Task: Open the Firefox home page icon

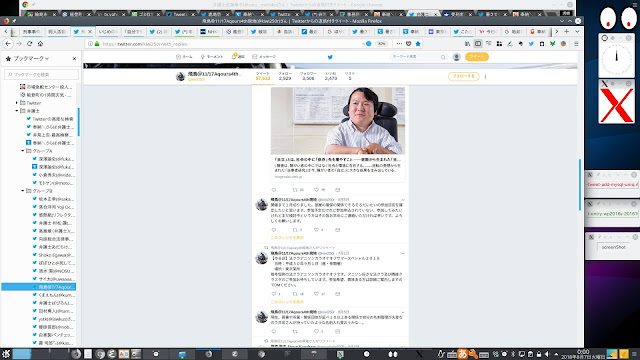Action: tap(40, 44)
